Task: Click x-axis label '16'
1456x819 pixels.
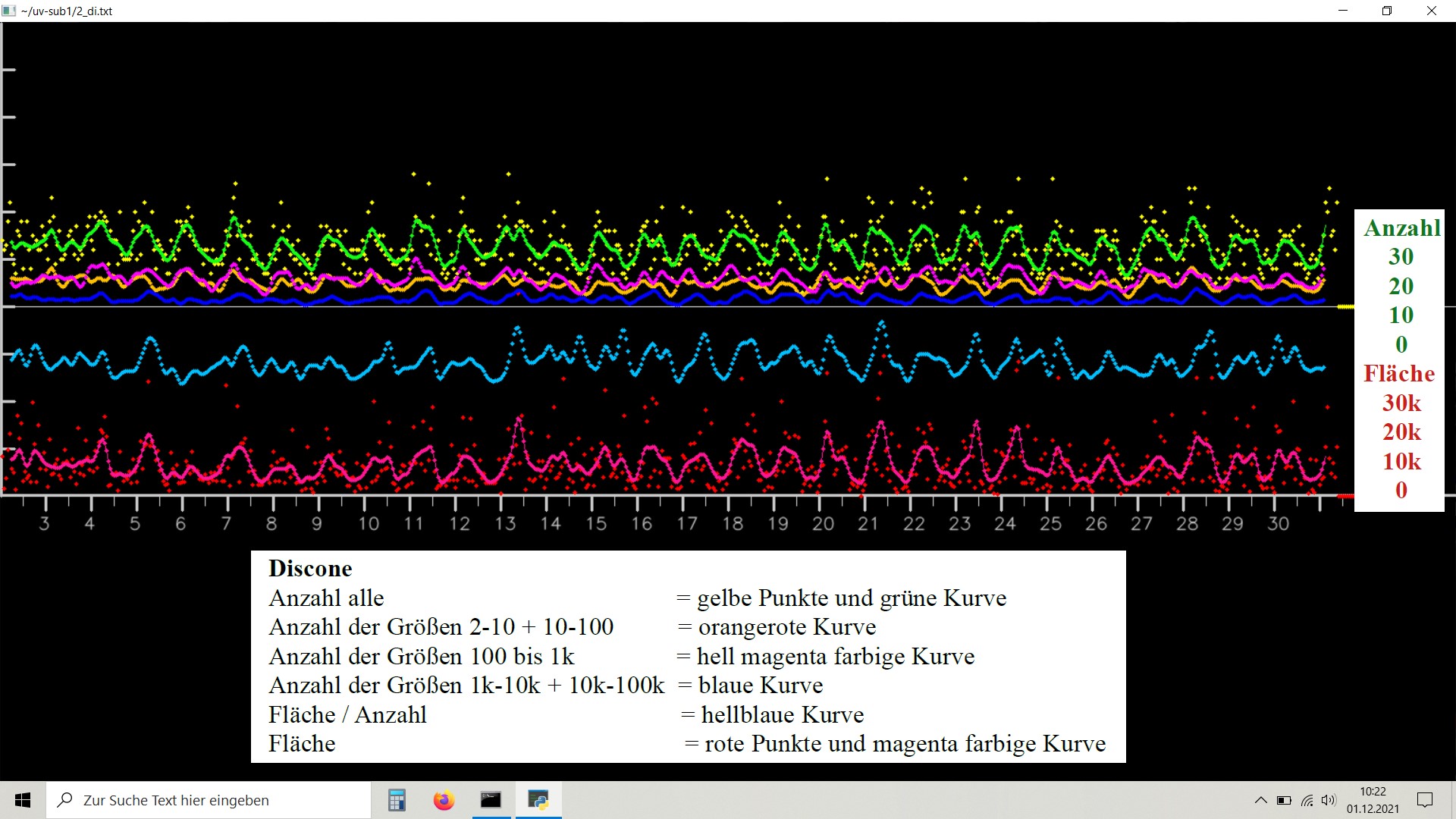Action: tap(642, 524)
